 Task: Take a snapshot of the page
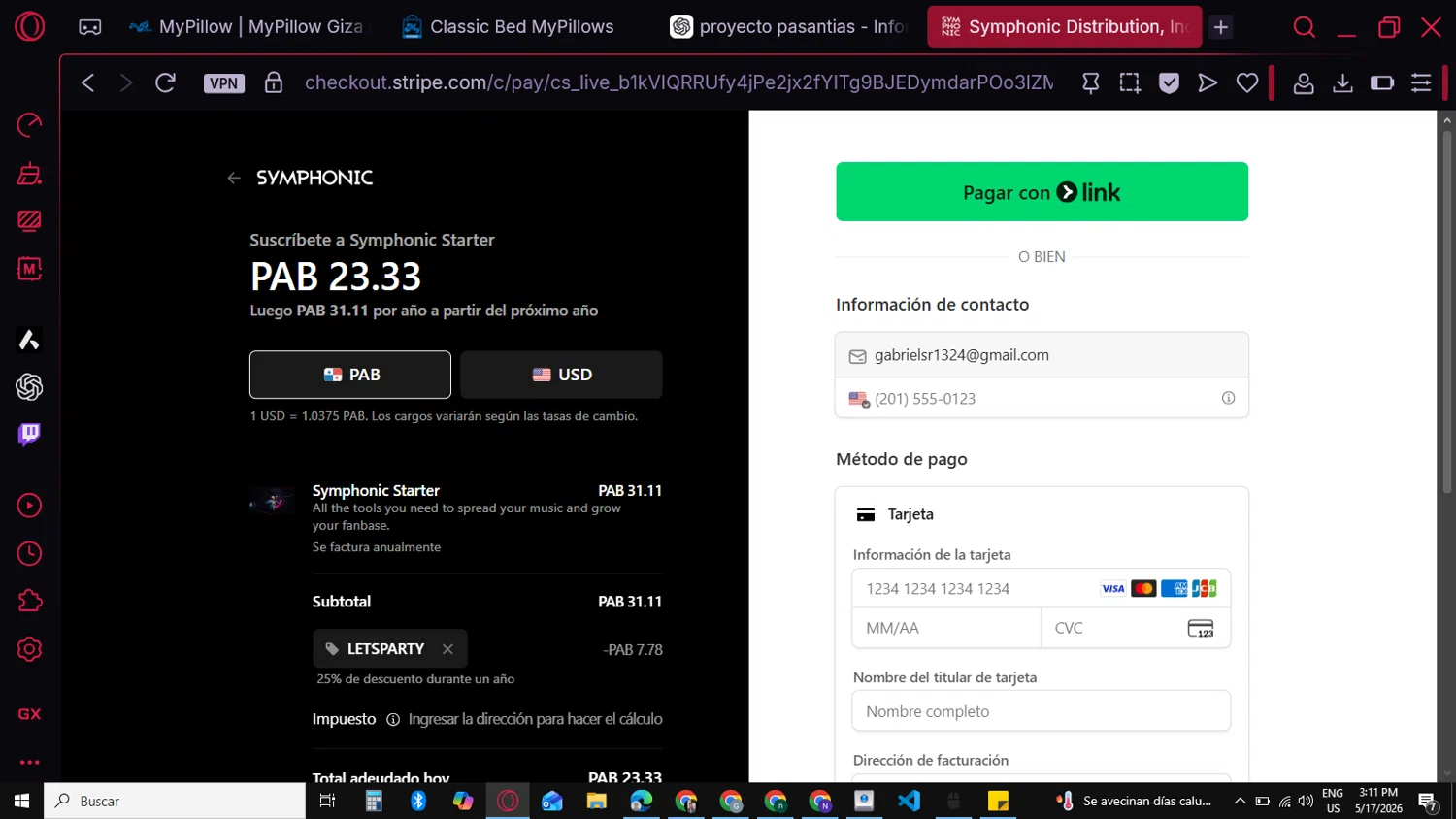1130,83
